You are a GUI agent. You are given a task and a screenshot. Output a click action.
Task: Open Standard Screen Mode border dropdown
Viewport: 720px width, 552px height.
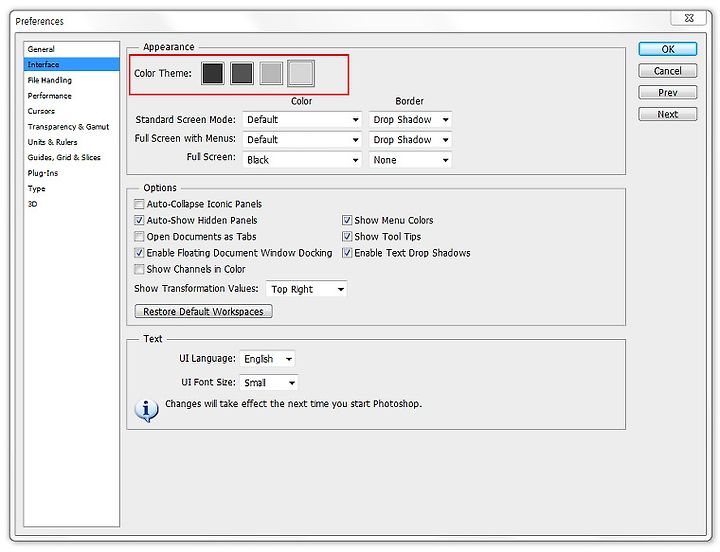(411, 120)
